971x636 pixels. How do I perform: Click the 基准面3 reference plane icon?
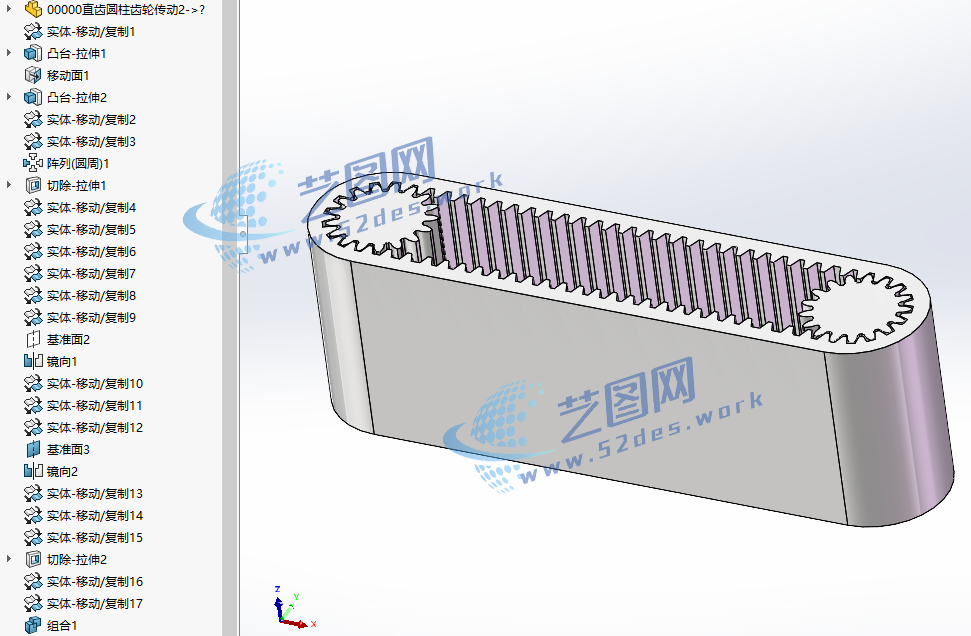click(33, 450)
